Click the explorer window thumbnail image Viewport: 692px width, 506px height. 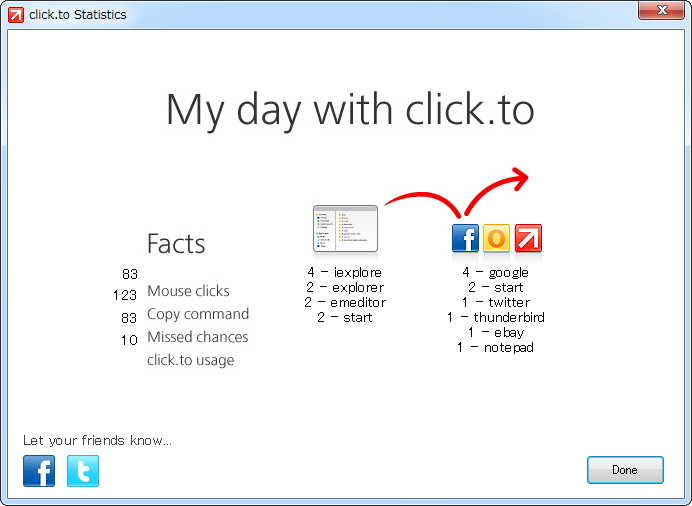[346, 229]
